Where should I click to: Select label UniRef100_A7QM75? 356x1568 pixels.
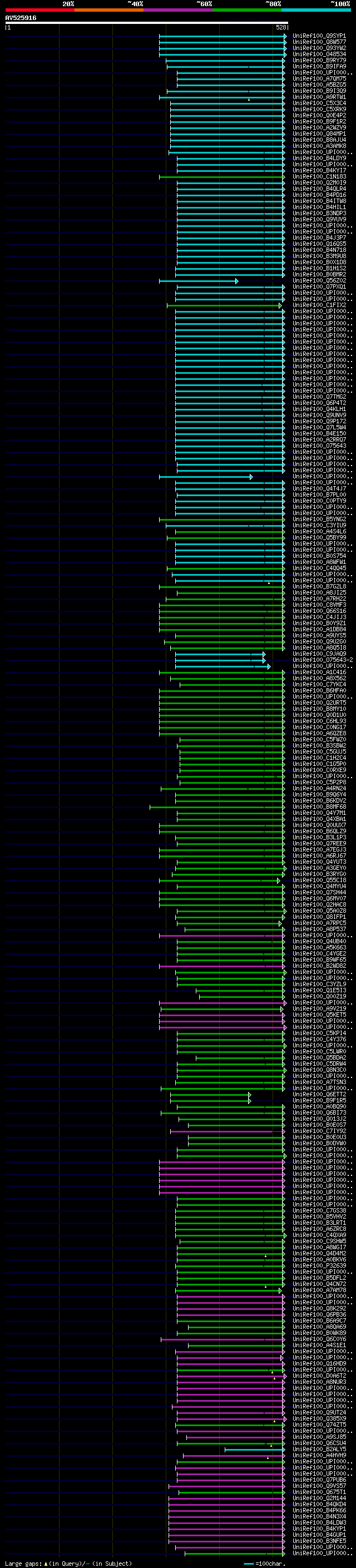click(x=319, y=78)
